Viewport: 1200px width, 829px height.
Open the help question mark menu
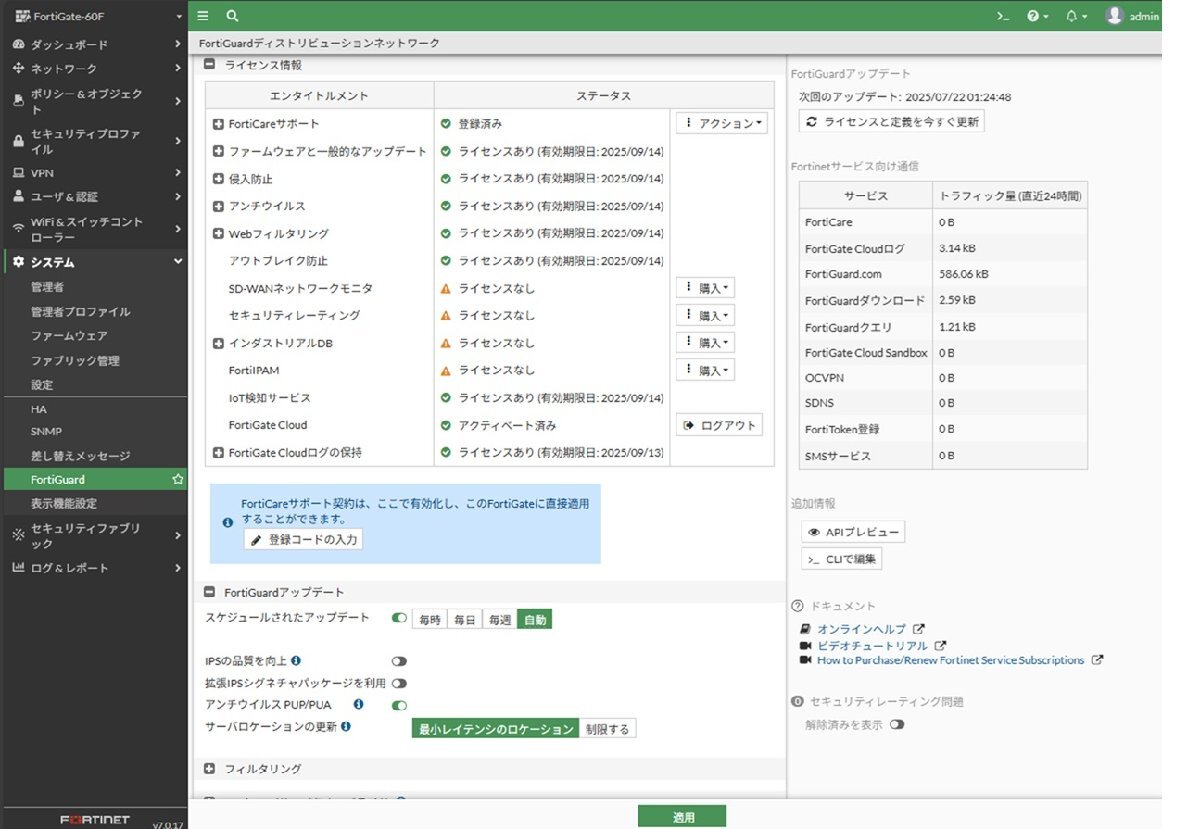click(x=1038, y=17)
